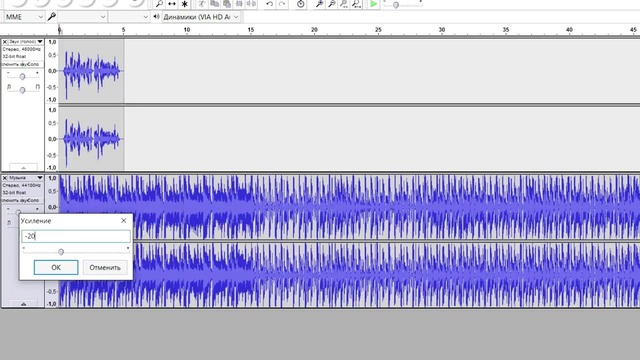This screenshot has height=360, width=640.
Task: Zoom Out magnifier icon
Action: click(x=332, y=4)
